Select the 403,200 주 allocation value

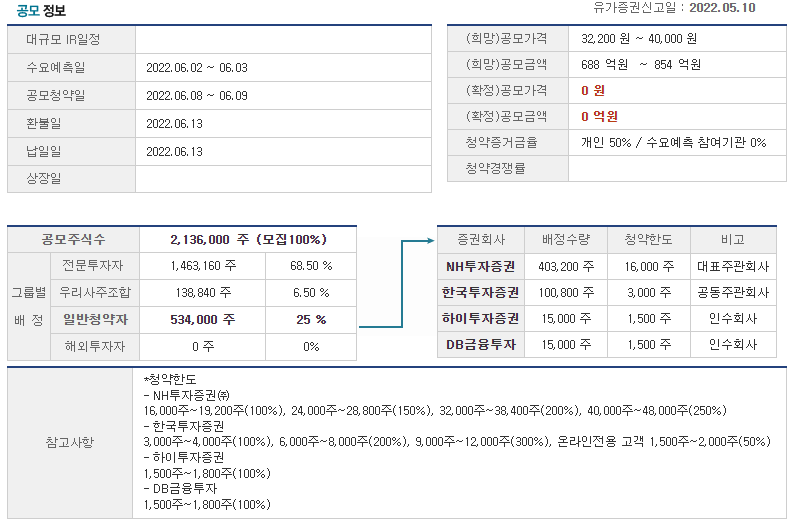coord(566,266)
